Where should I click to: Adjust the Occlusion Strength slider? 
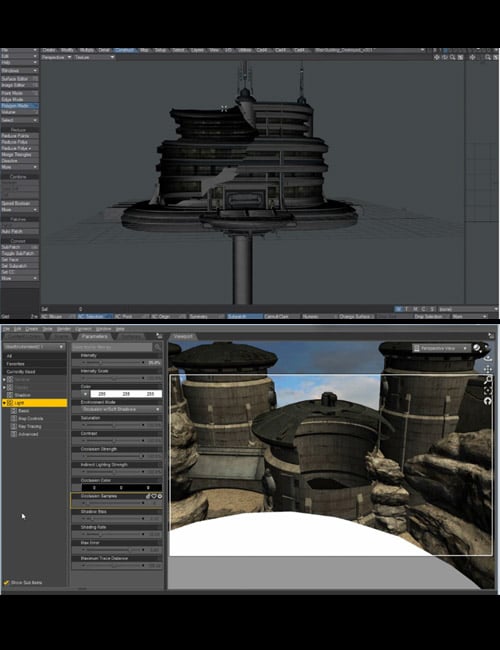point(113,456)
